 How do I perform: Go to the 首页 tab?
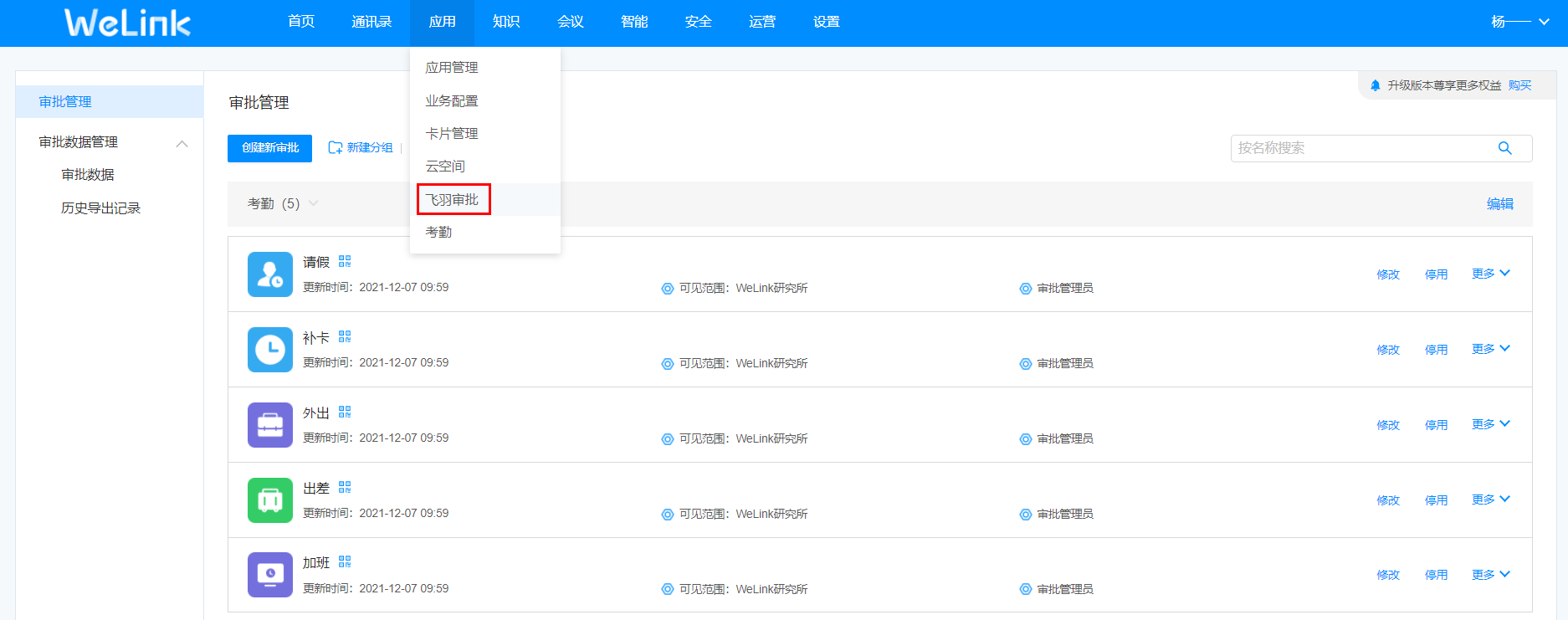(301, 22)
